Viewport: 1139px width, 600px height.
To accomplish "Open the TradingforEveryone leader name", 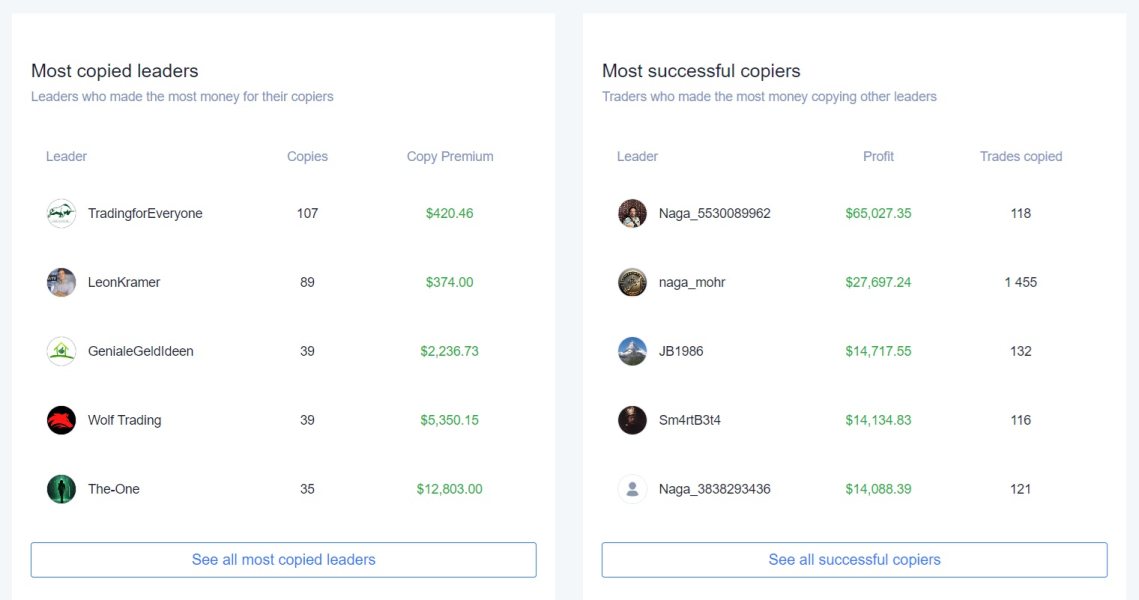I will click(x=145, y=213).
